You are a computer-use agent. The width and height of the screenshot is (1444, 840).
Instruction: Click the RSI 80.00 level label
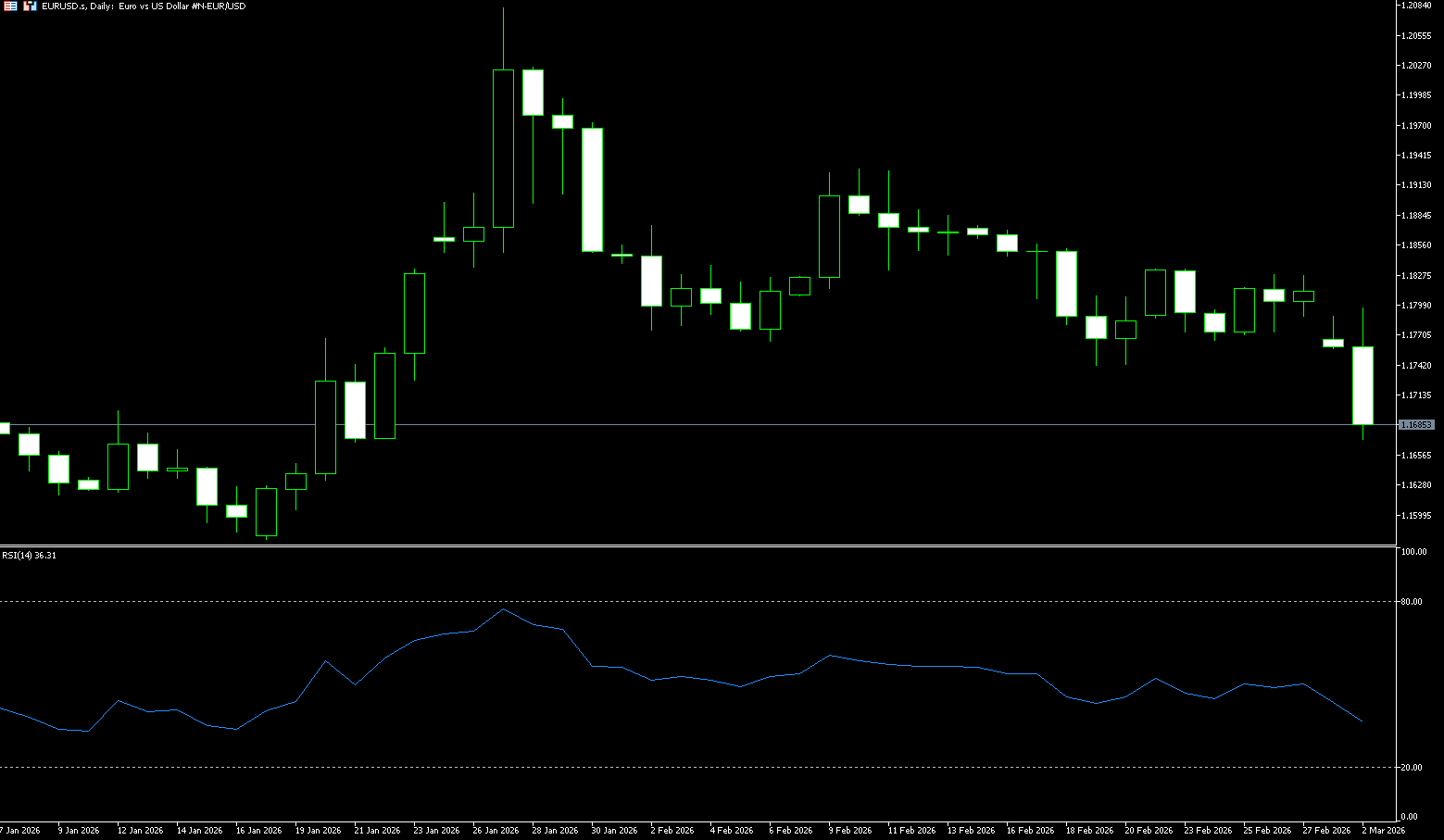1412,602
